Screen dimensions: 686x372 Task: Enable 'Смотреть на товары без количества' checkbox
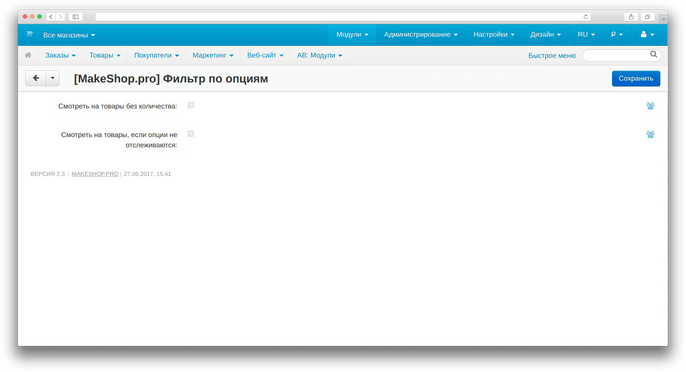tap(191, 105)
